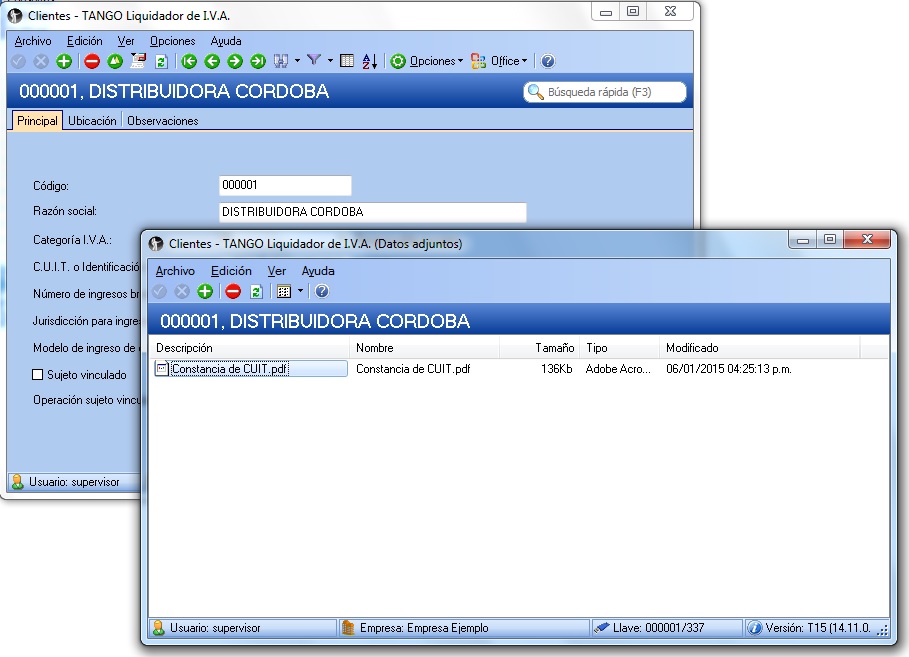Image resolution: width=909 pixels, height=657 pixels.
Task: Go to previous record arrow in main toolbar
Action: click(212, 61)
